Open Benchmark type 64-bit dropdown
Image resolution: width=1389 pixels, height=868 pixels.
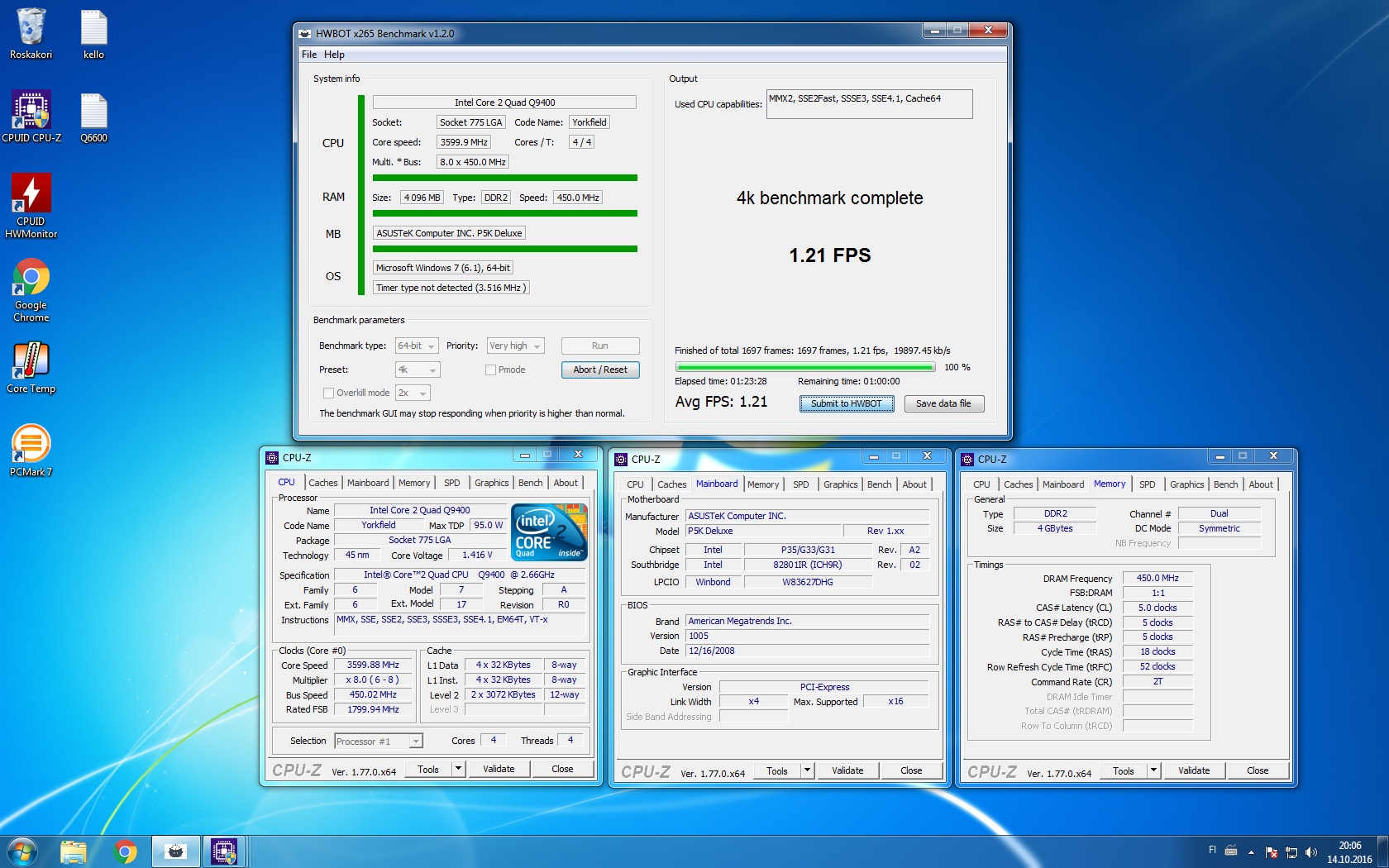click(x=417, y=346)
